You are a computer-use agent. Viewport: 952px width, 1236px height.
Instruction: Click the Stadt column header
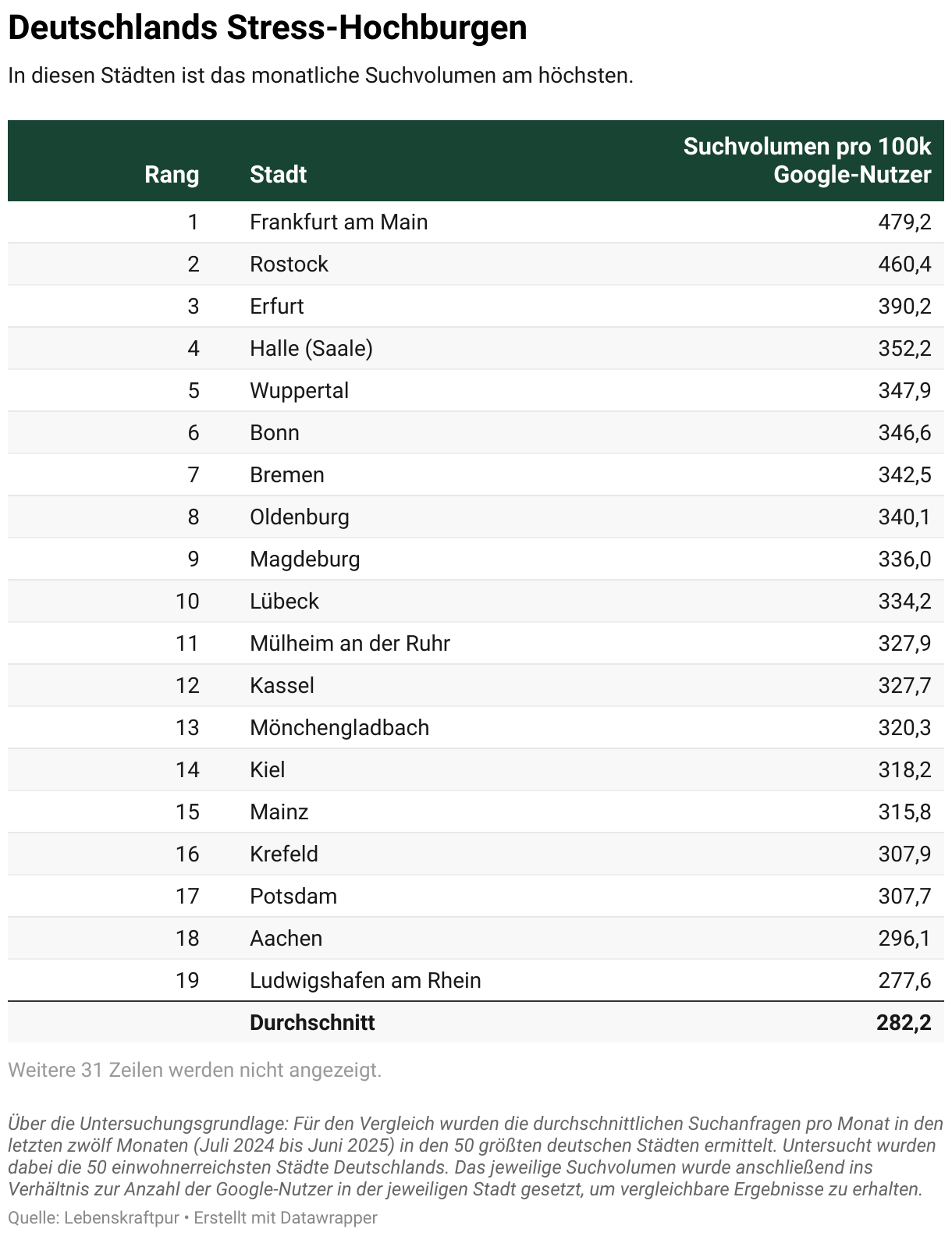[x=278, y=174]
